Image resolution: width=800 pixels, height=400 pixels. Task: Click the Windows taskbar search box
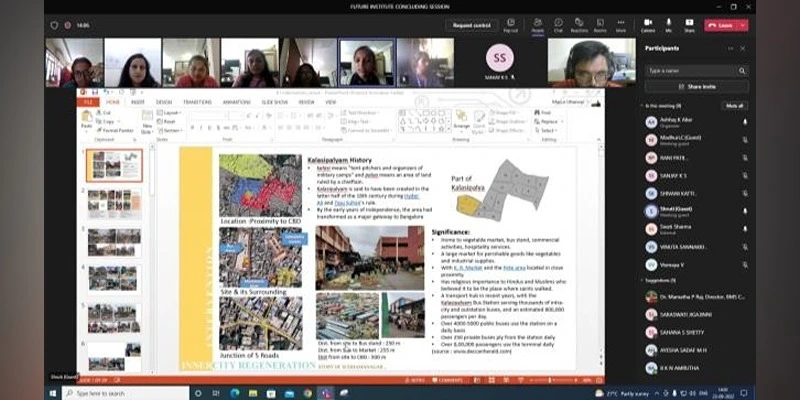coord(126,393)
